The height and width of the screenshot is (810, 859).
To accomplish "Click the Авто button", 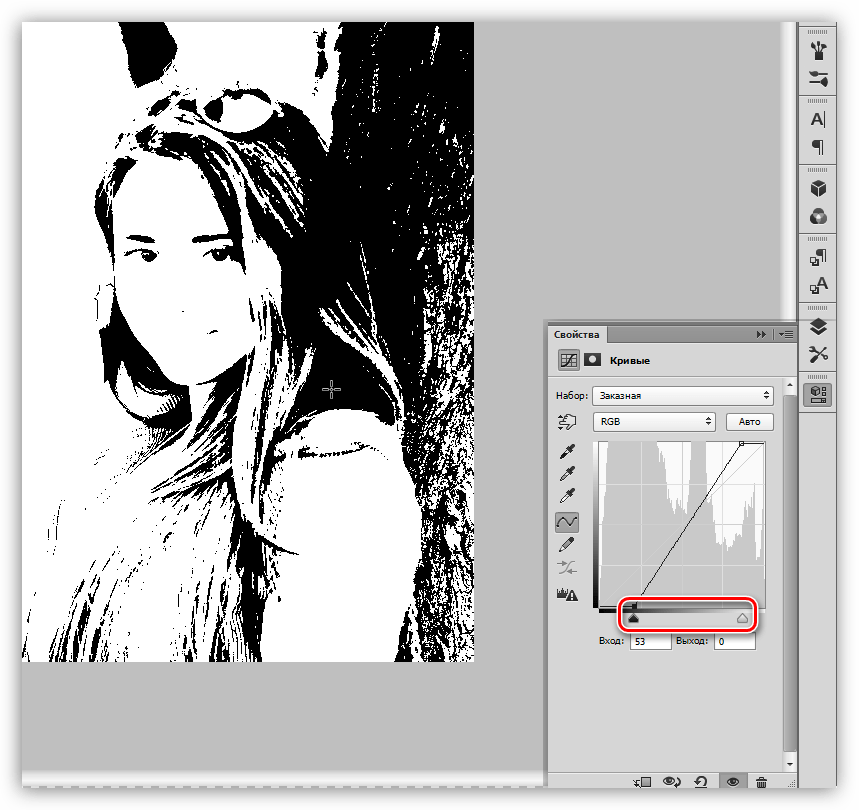I will coord(749,422).
